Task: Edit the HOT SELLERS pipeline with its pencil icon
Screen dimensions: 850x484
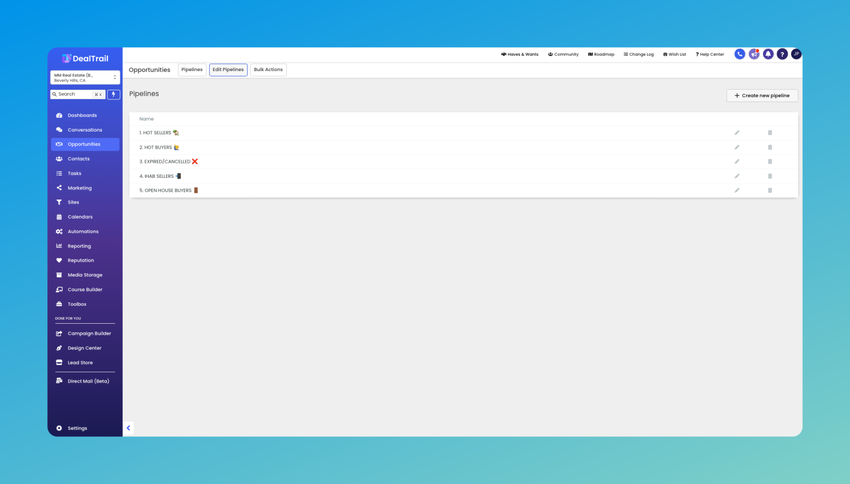Action: (737, 133)
